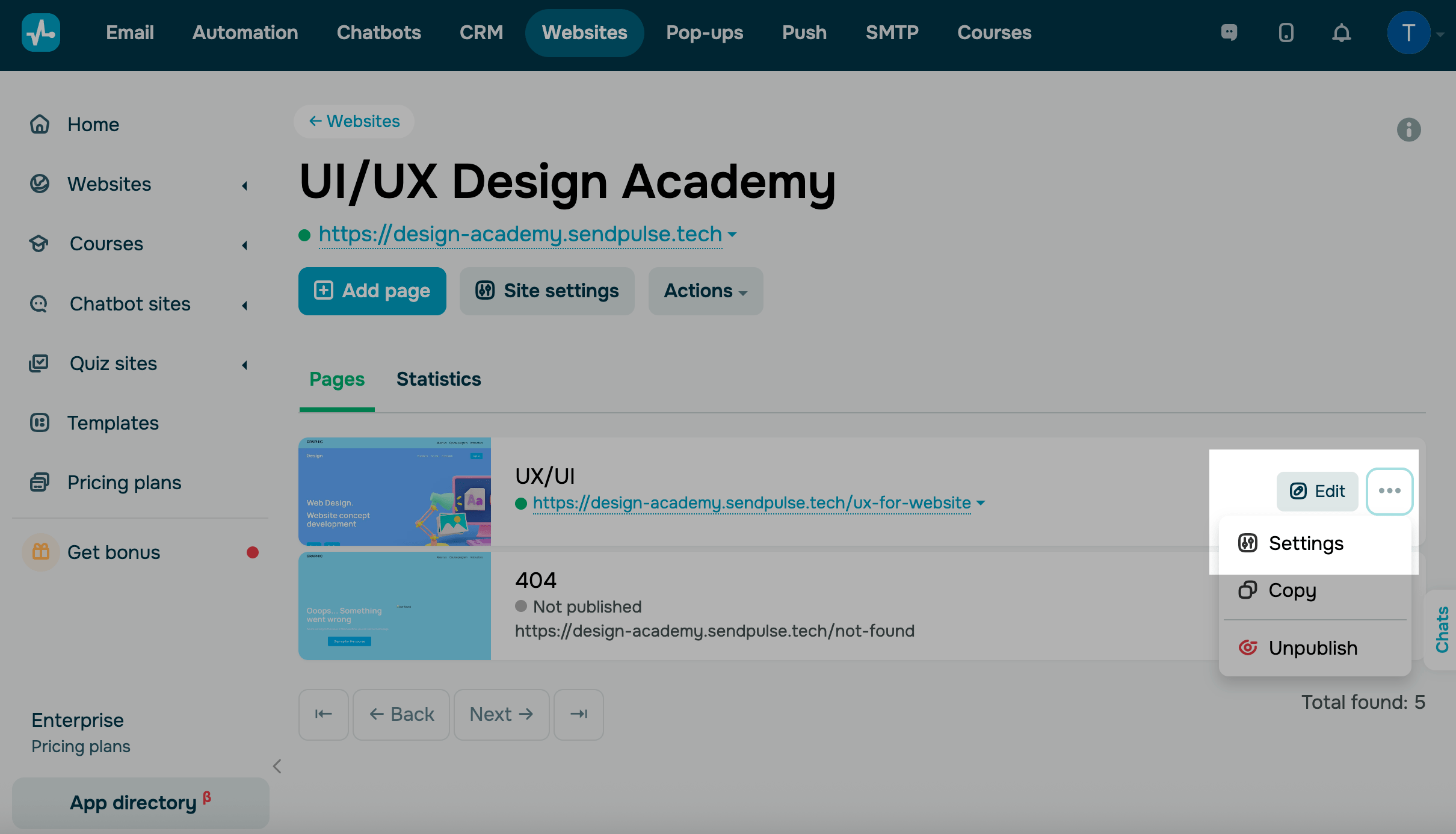1456x834 pixels.
Task: Open the 404 page thumbnail
Action: 395,606
